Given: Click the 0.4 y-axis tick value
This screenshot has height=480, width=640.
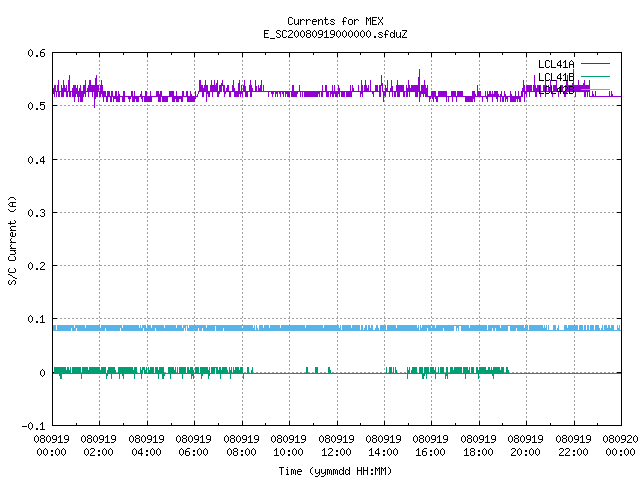Looking at the screenshot, I should (x=36, y=160).
